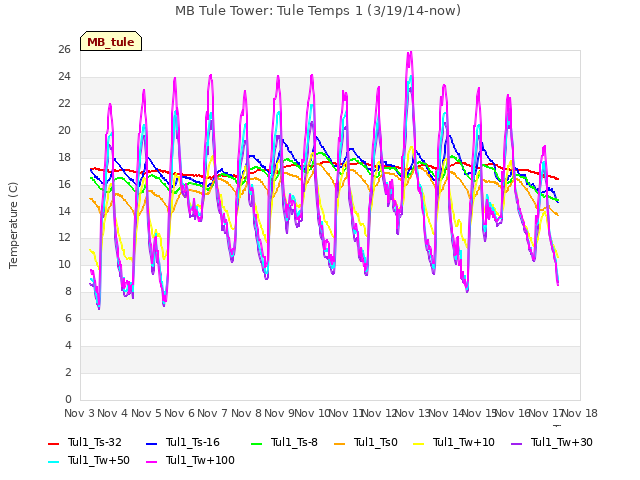Click the Nov 7 x-axis label
Image resolution: width=640 pixels, height=480 pixels.
[x=212, y=413]
